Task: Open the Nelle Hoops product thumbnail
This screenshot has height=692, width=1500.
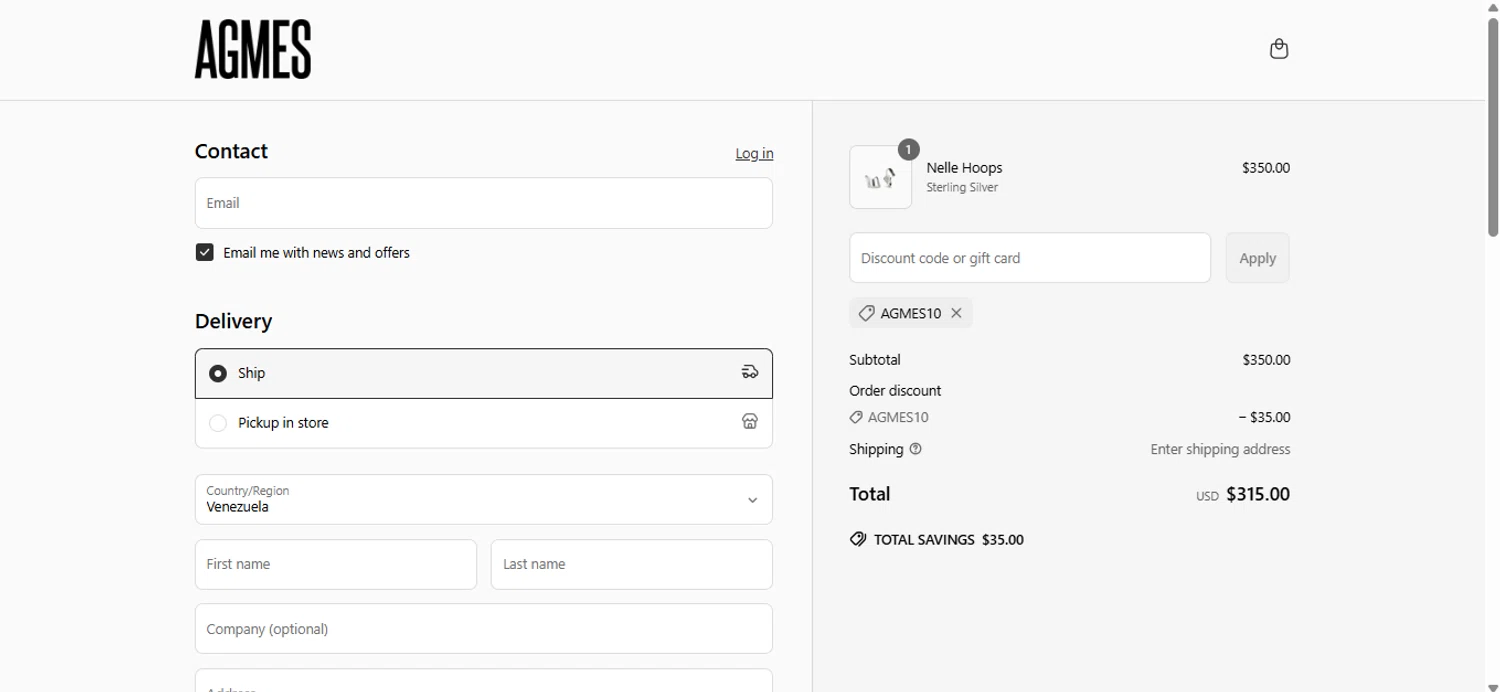Action: click(880, 177)
